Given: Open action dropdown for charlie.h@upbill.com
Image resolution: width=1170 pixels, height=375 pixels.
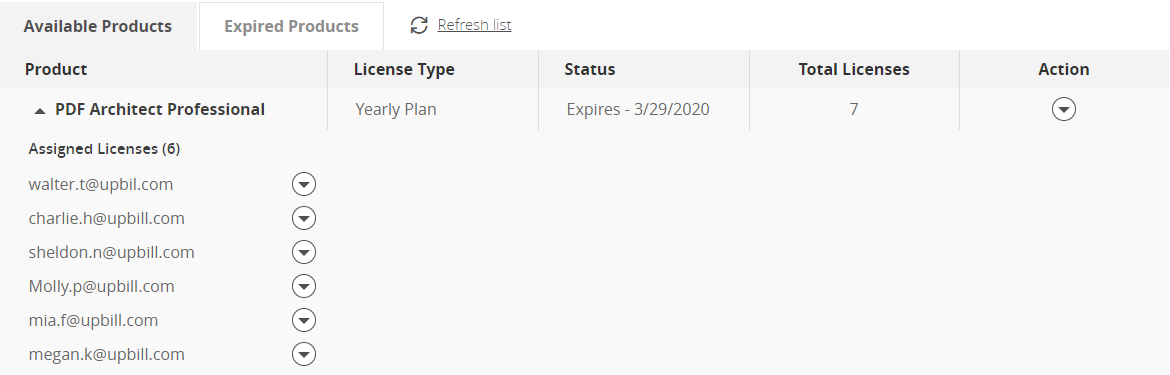Looking at the screenshot, I should point(304,218).
